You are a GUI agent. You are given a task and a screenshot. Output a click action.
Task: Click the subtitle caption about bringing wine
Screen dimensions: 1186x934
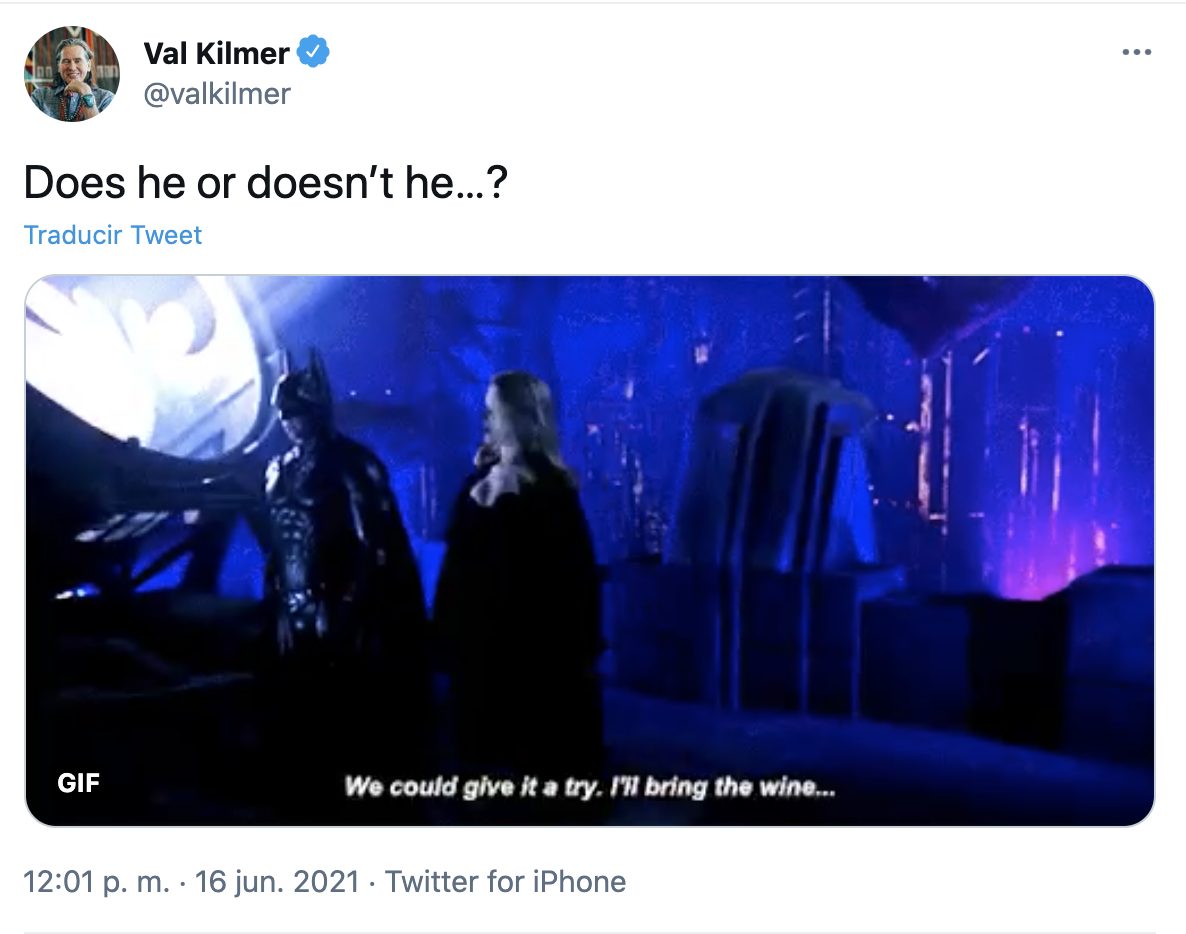pos(590,787)
